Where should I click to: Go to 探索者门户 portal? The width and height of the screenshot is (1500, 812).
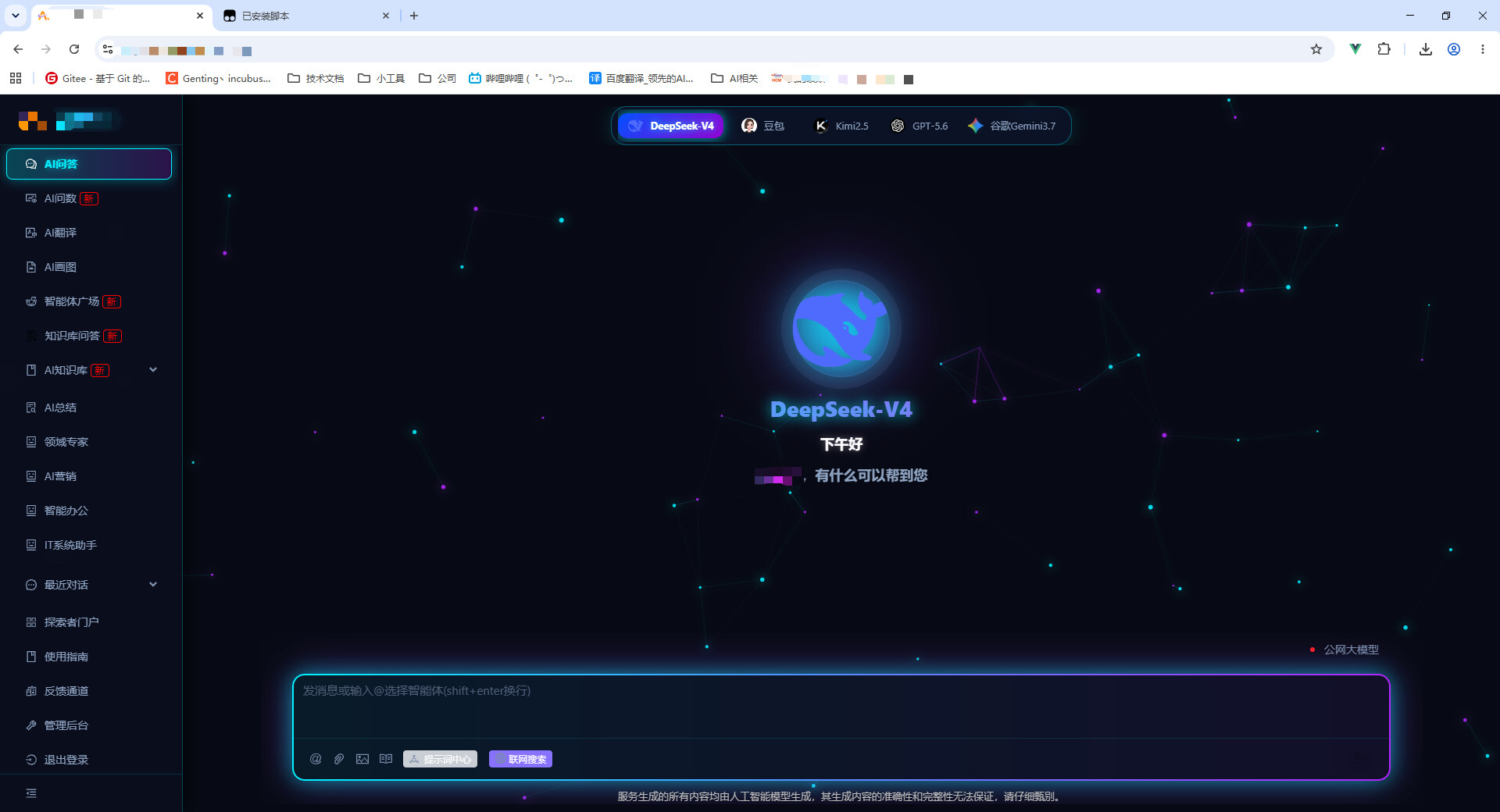(x=89, y=622)
